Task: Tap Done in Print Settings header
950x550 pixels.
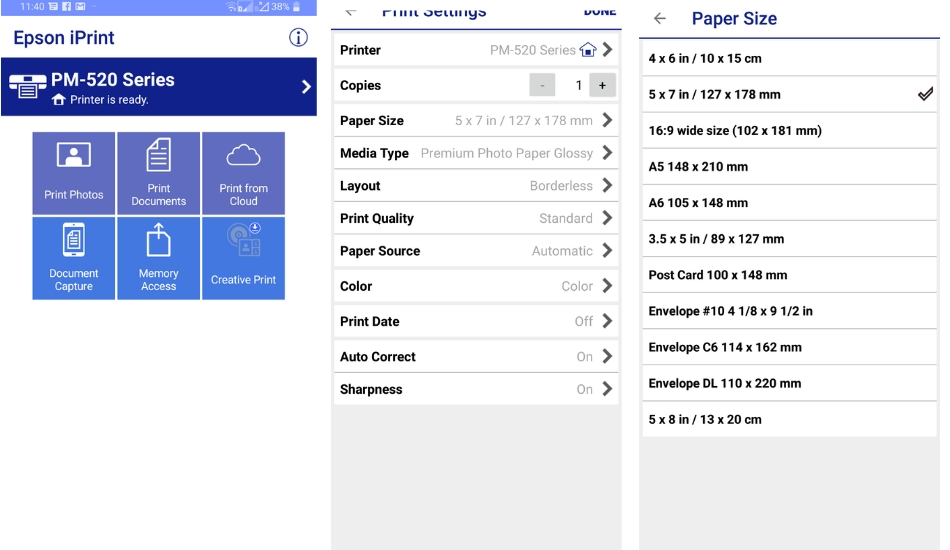Action: tap(600, 11)
